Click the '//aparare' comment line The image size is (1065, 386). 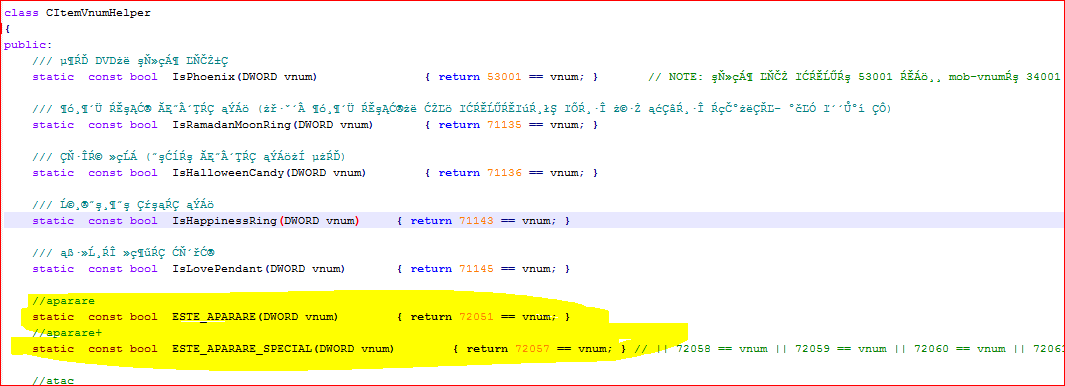(x=63, y=300)
